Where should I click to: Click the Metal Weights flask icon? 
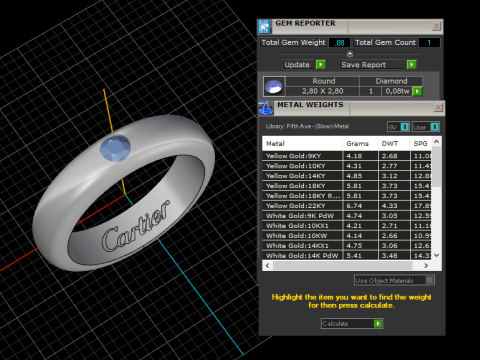coord(266,108)
